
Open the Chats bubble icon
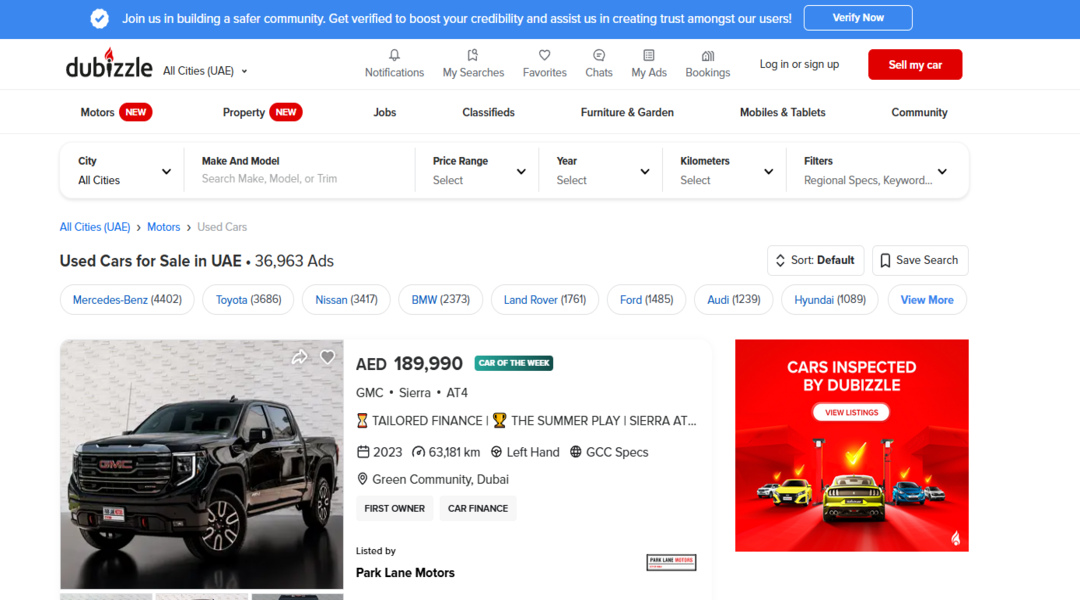pos(599,55)
